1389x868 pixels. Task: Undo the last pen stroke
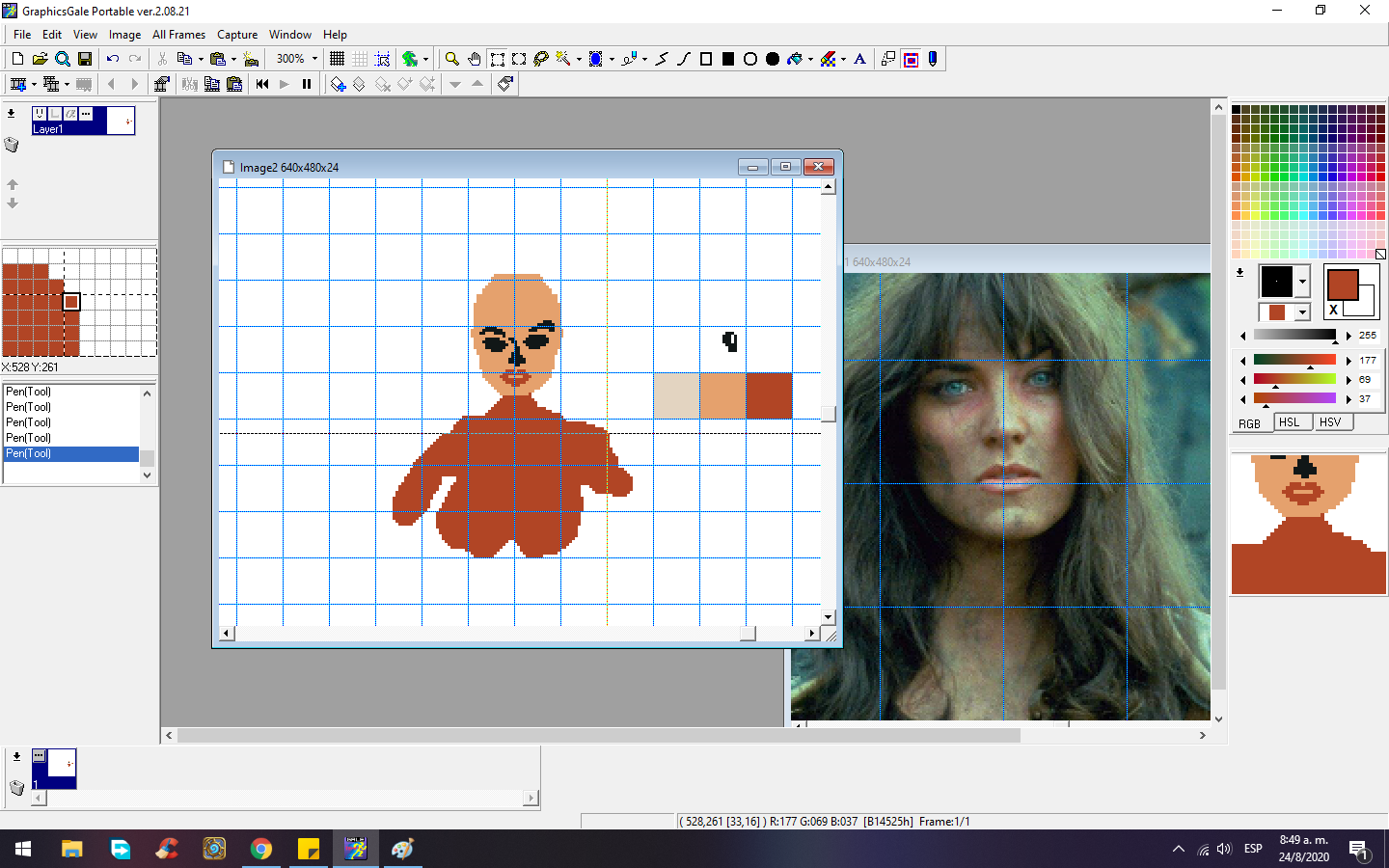click(x=113, y=59)
